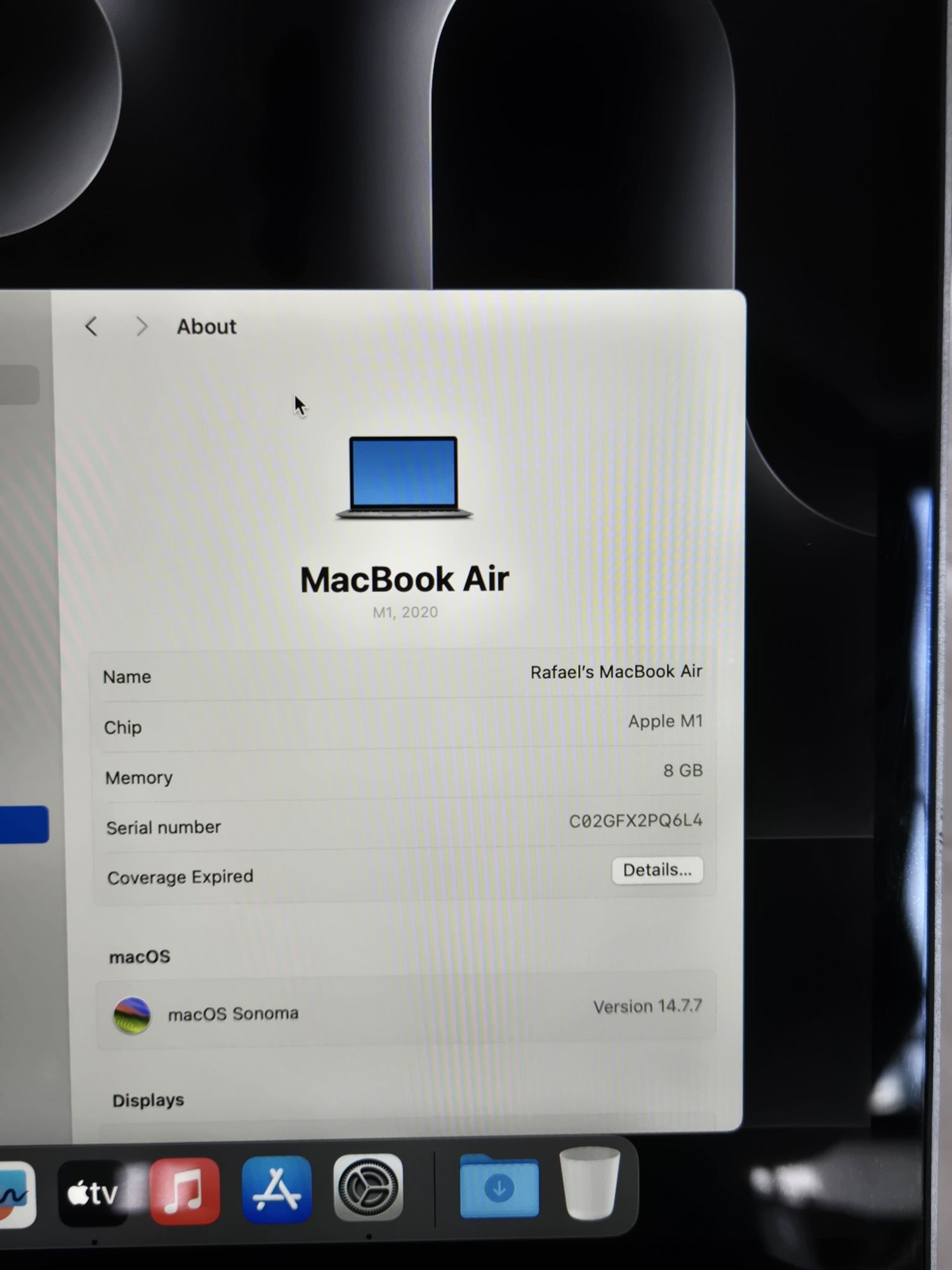Screen dimensions: 952x1270
Task: Click the Memory label
Action: pyautogui.click(x=138, y=778)
